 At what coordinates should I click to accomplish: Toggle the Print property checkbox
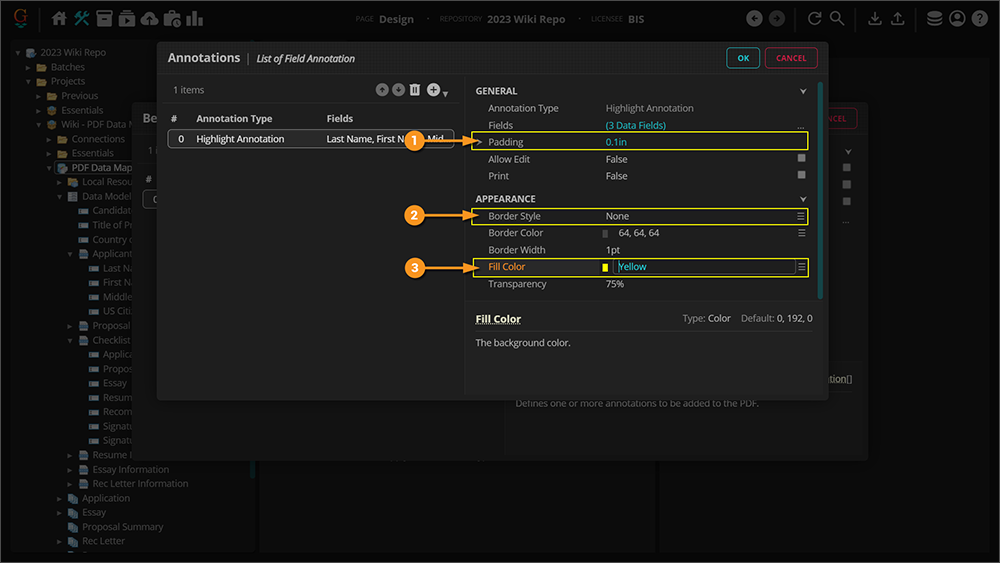coord(801,176)
